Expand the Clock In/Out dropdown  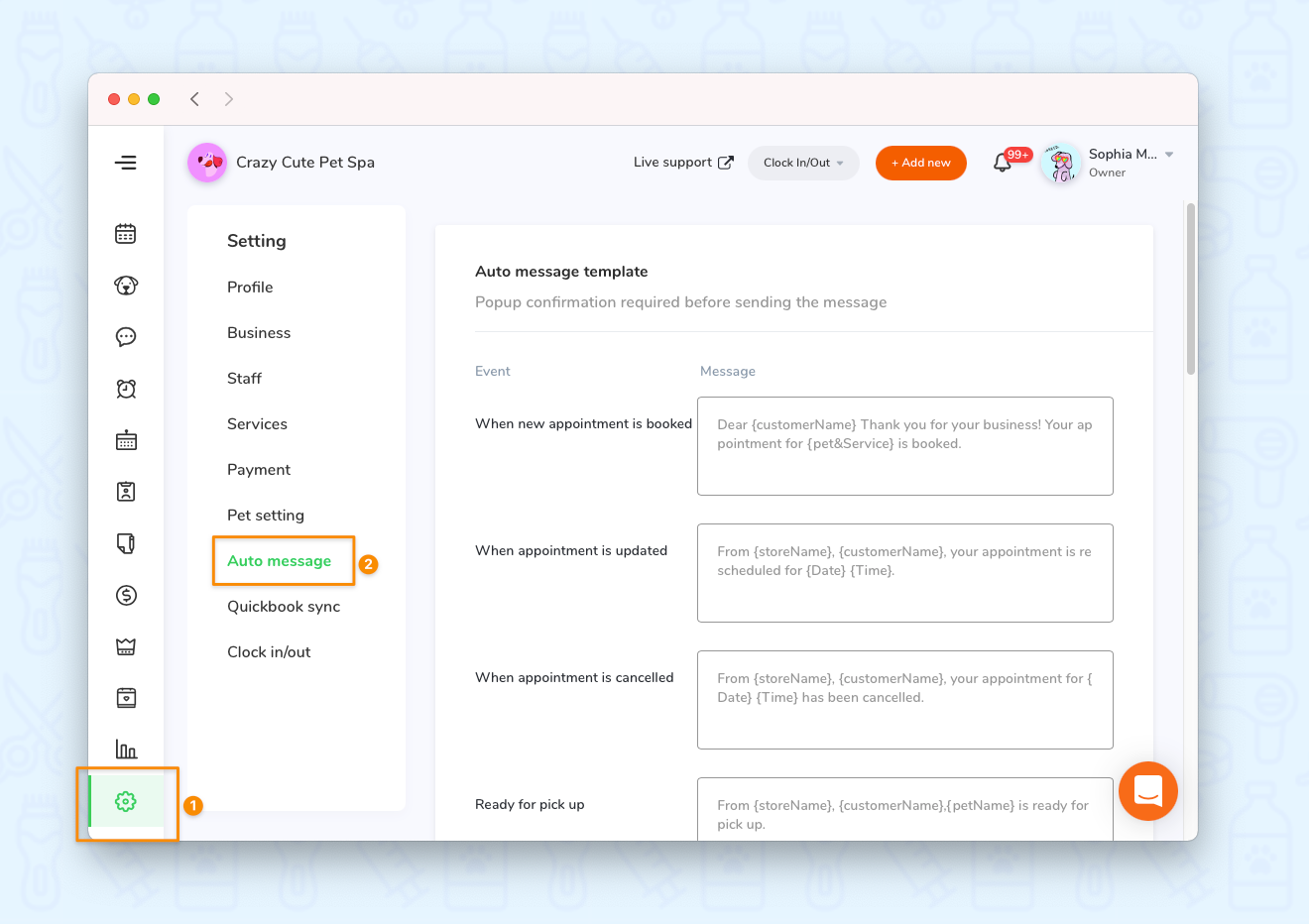point(803,163)
